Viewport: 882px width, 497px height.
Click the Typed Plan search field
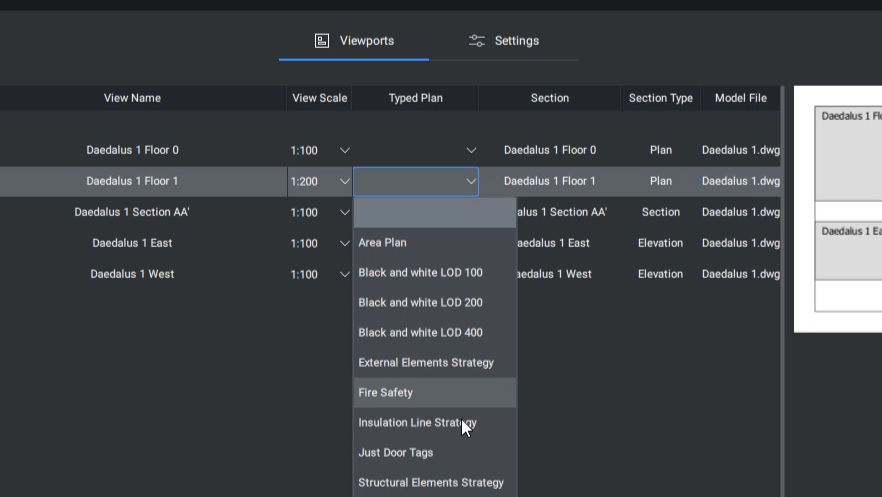tap(434, 213)
